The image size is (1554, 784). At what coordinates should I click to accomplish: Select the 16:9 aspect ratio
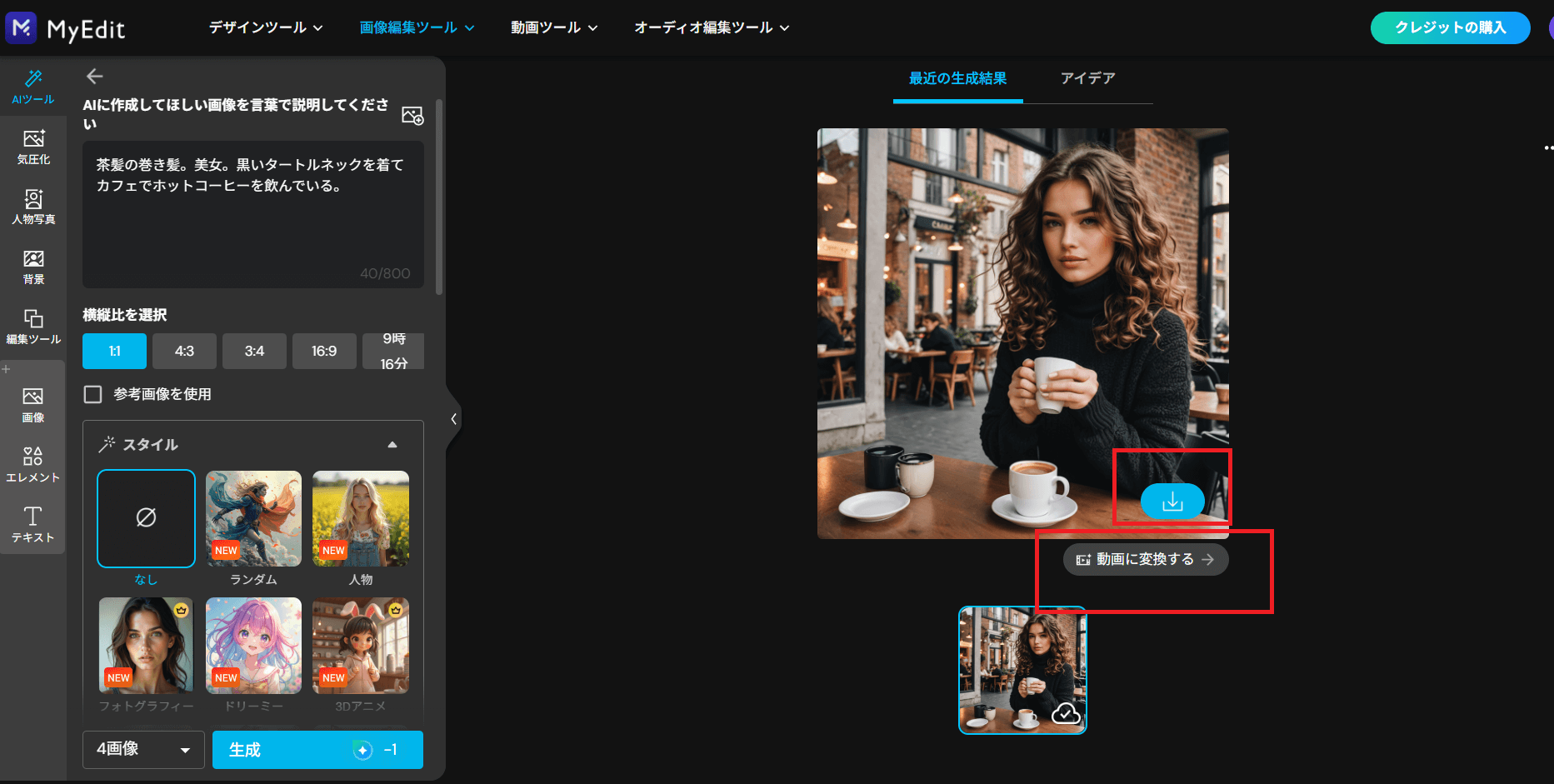324,352
